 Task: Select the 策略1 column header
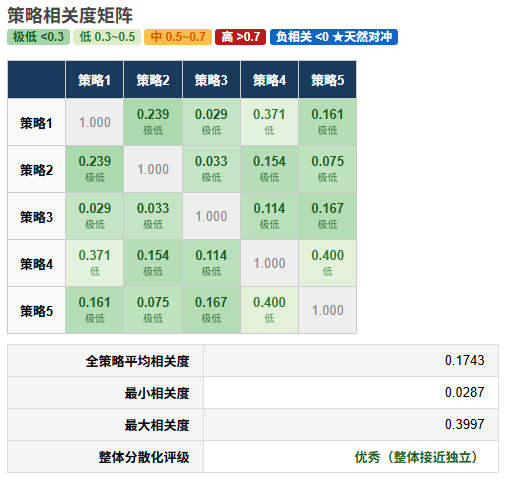95,80
